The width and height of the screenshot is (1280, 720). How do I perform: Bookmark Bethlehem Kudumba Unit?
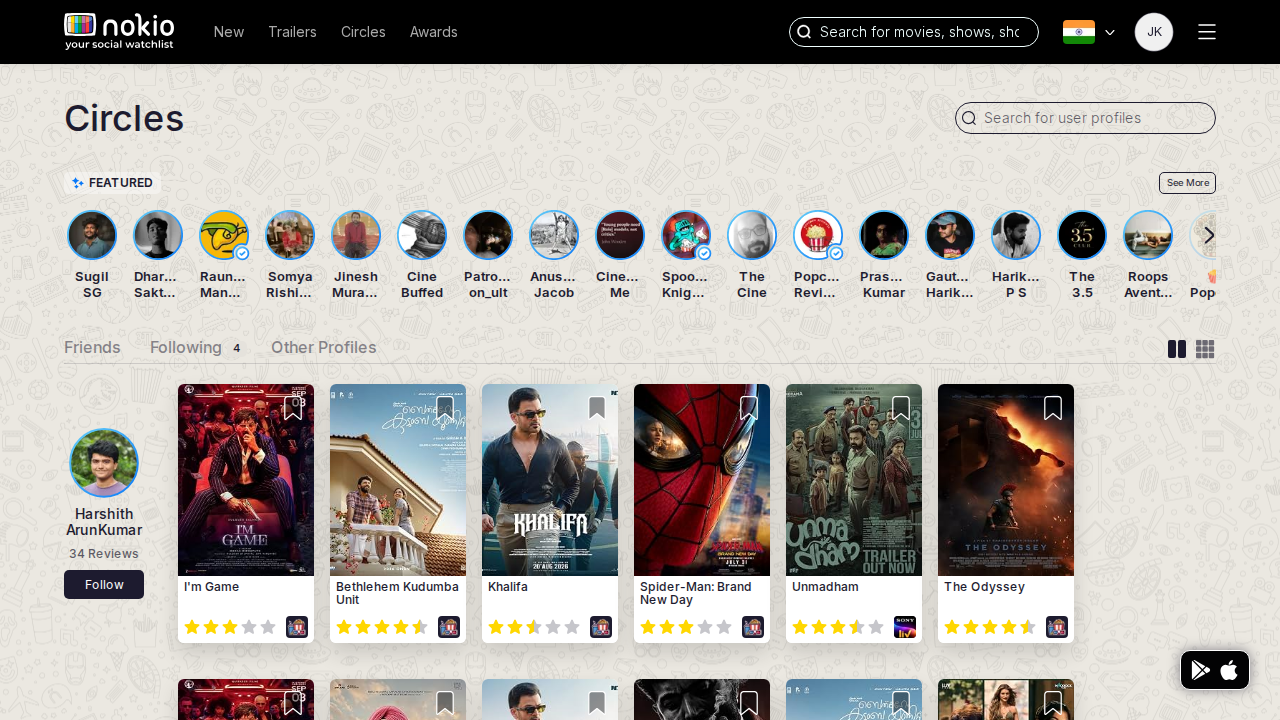tap(445, 408)
